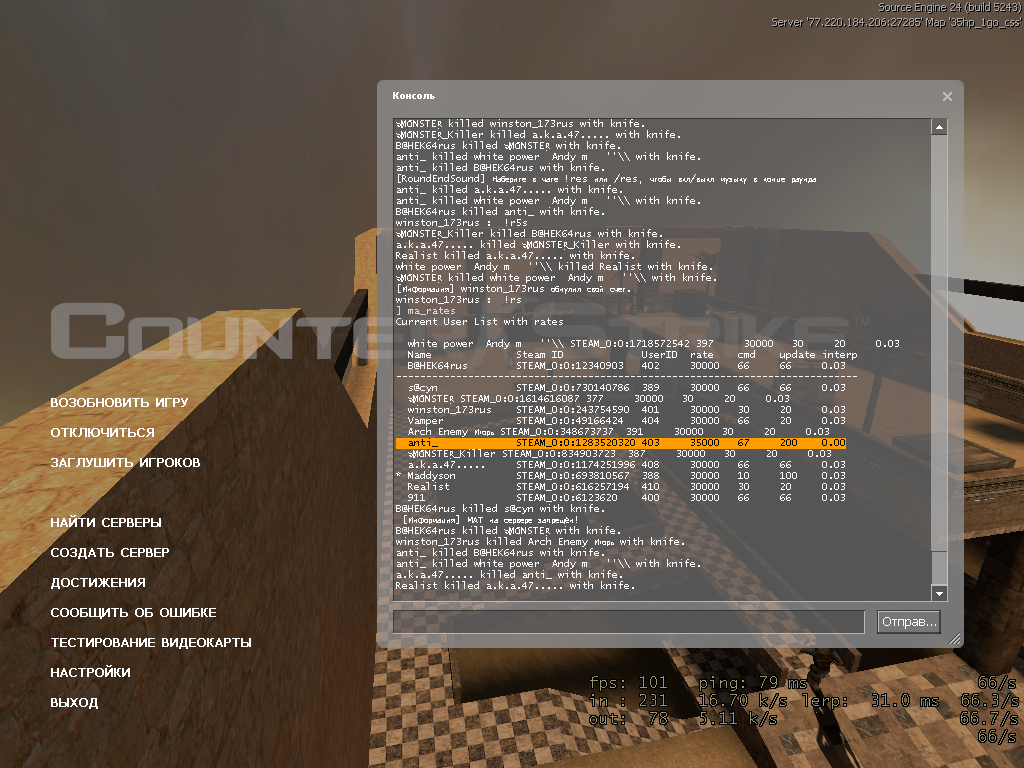Close the Консоль window
Viewport: 1024px width, 768px height.
coord(947,97)
